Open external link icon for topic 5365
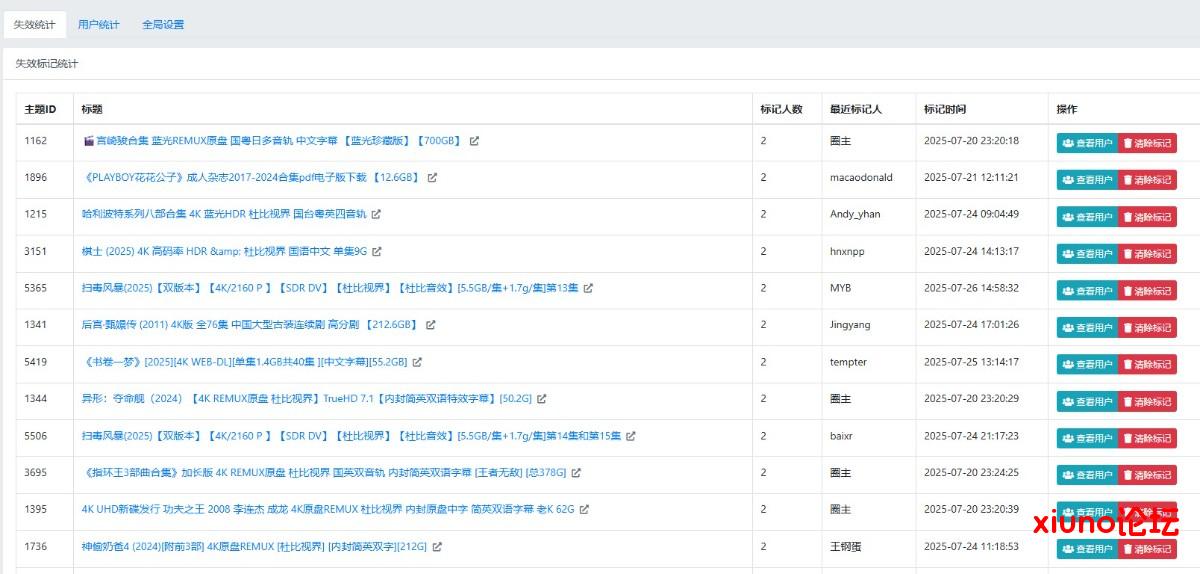The height and width of the screenshot is (574, 1200). pos(588,288)
